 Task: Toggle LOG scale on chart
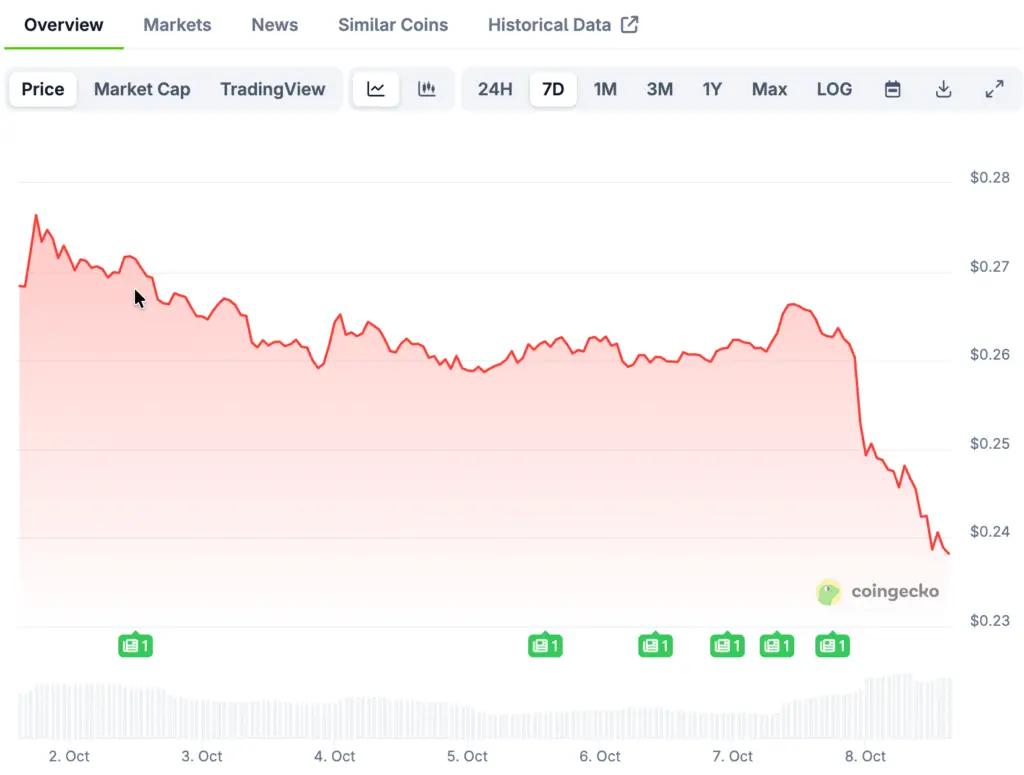[x=834, y=89]
